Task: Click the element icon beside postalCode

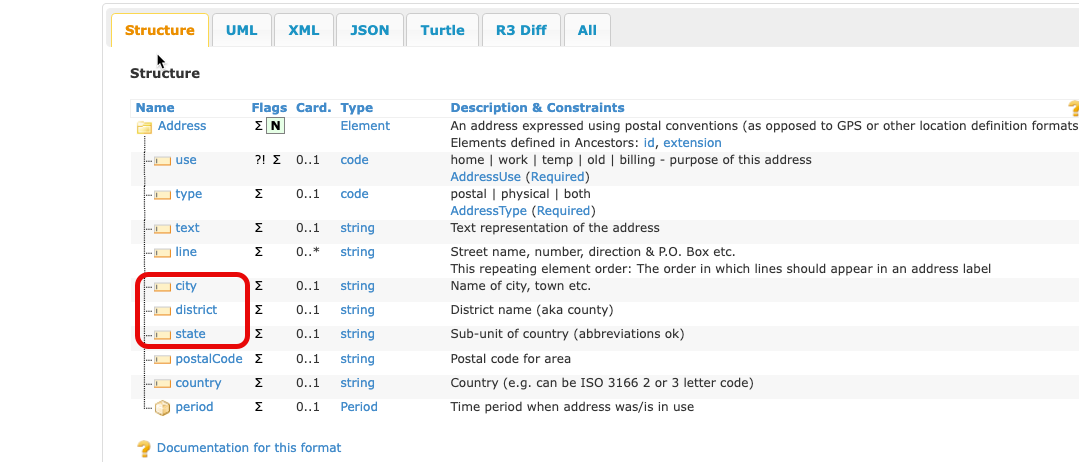Action: click(162, 360)
